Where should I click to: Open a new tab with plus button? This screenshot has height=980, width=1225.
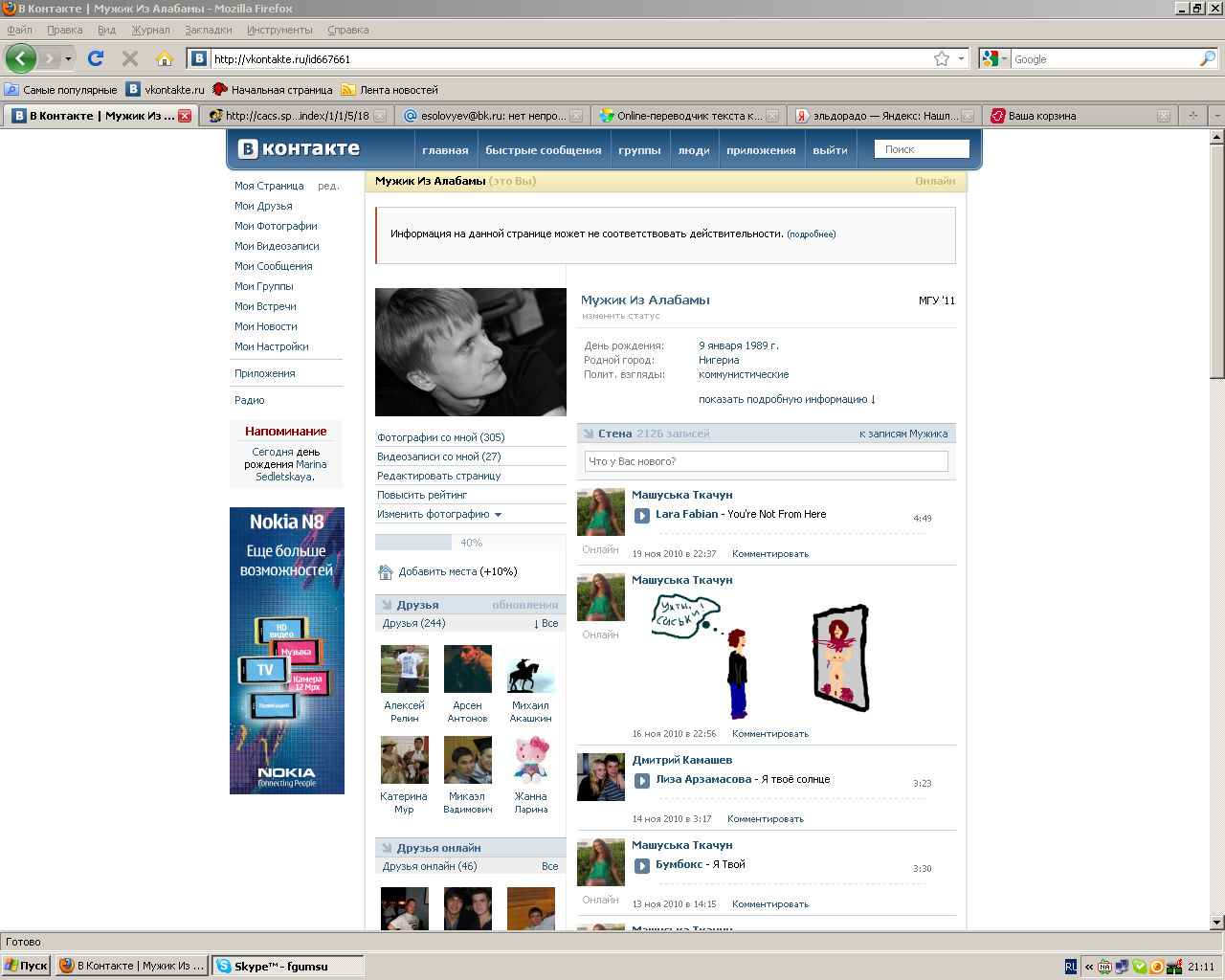1192,116
